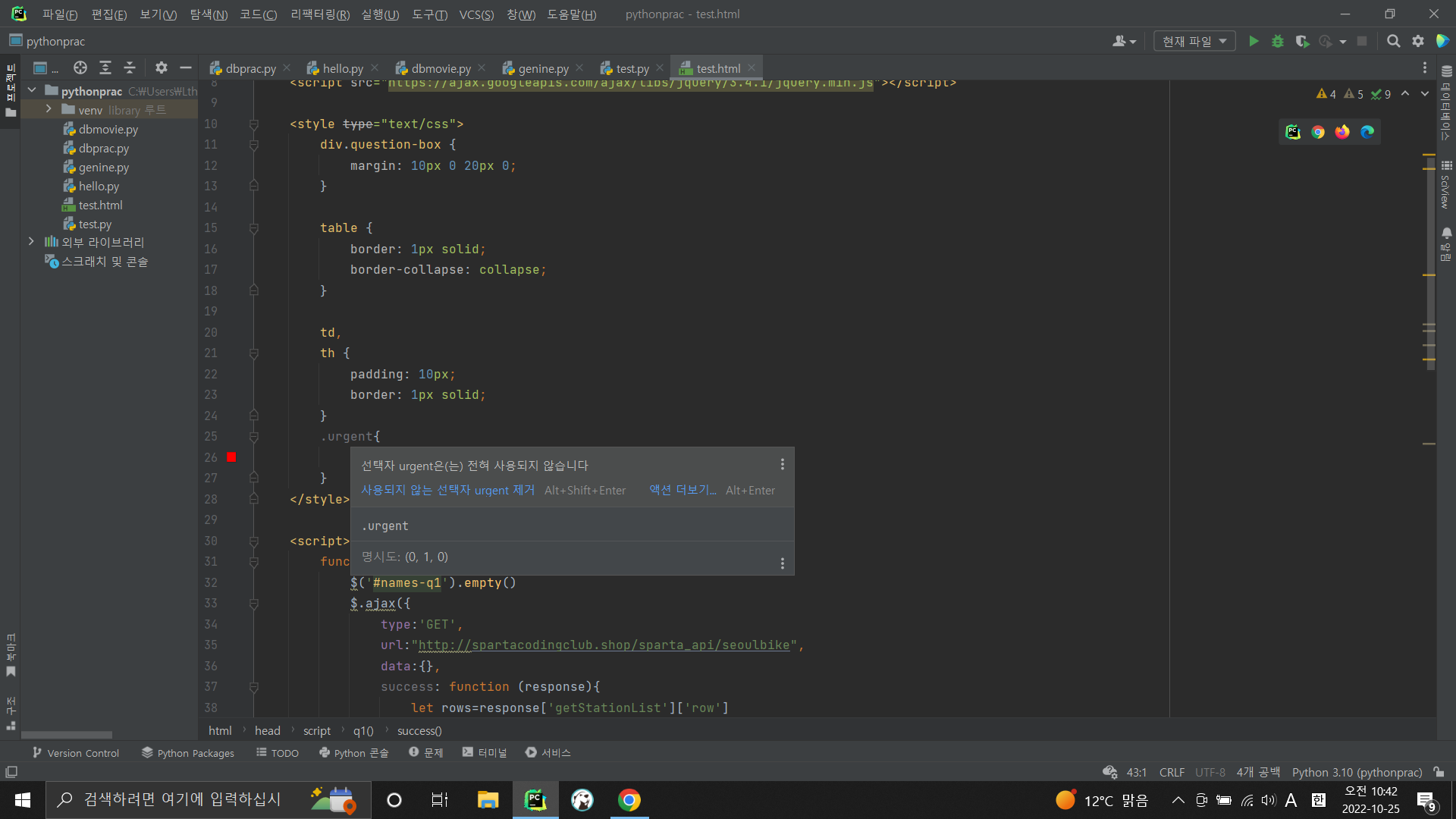
Task: Open test.html in Chrome browser icon
Action: (x=1318, y=132)
